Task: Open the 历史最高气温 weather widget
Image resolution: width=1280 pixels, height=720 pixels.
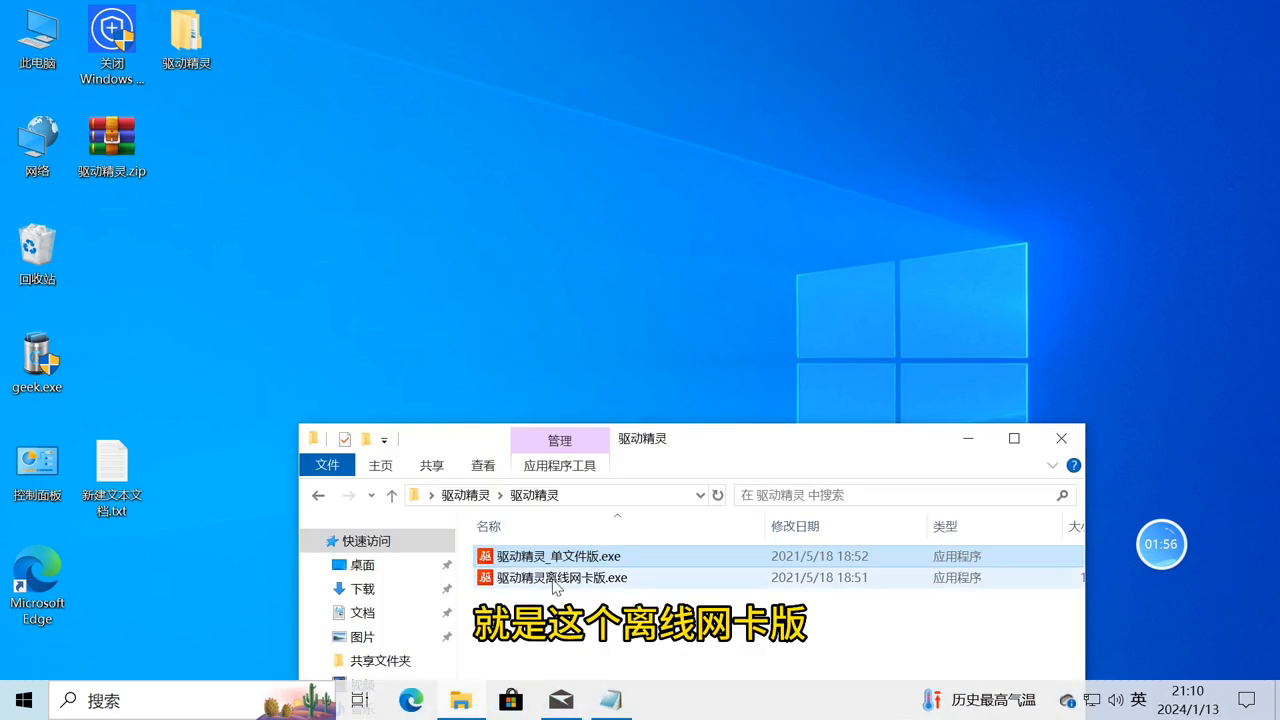Action: click(x=980, y=700)
